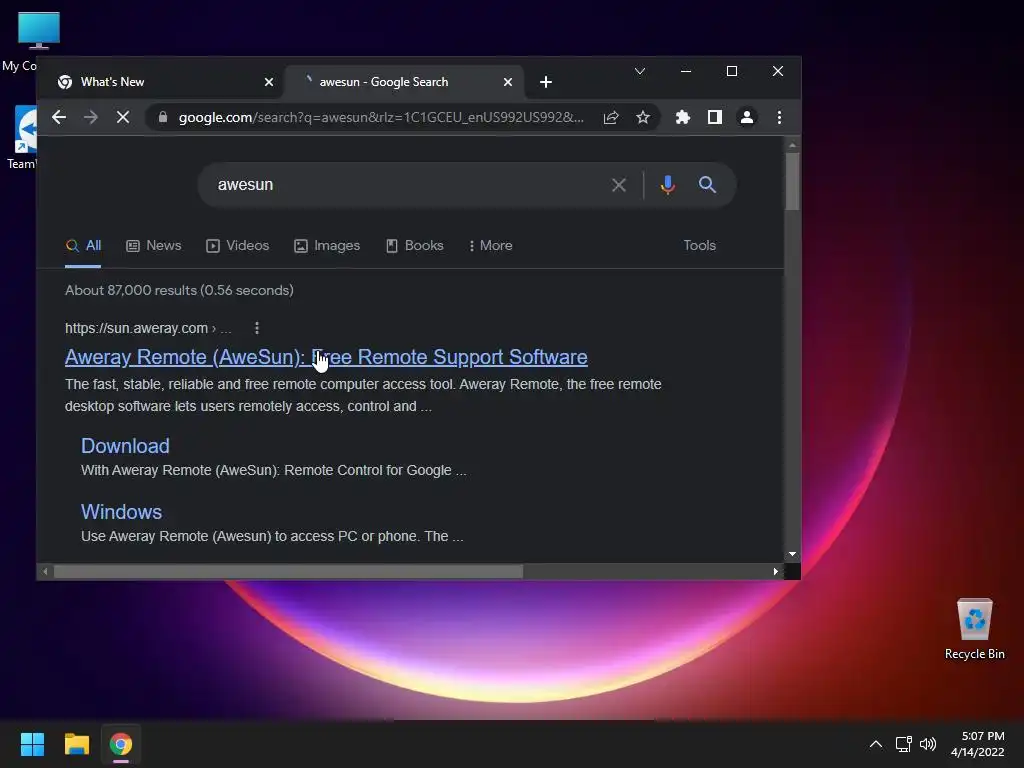Expand the More search categories menu
This screenshot has width=1024, height=768.
coord(490,246)
